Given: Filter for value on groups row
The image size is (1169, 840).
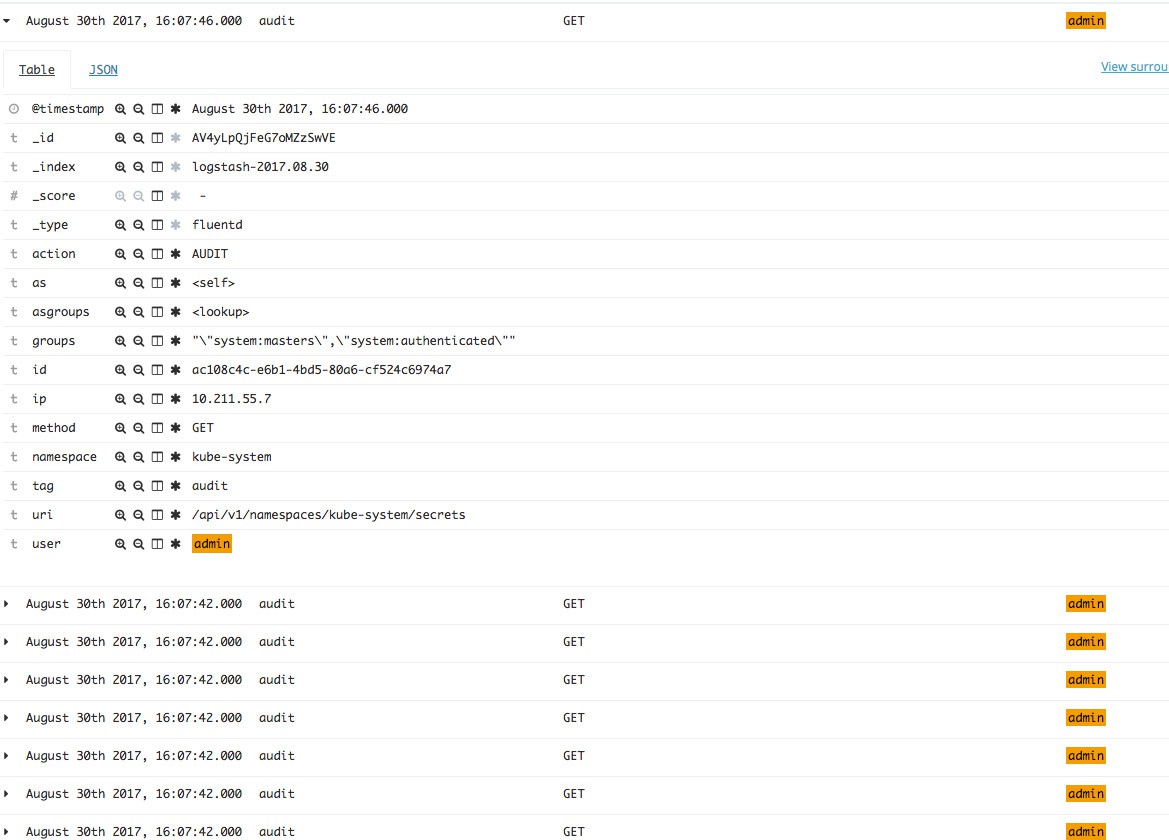Looking at the screenshot, I should 120,341.
